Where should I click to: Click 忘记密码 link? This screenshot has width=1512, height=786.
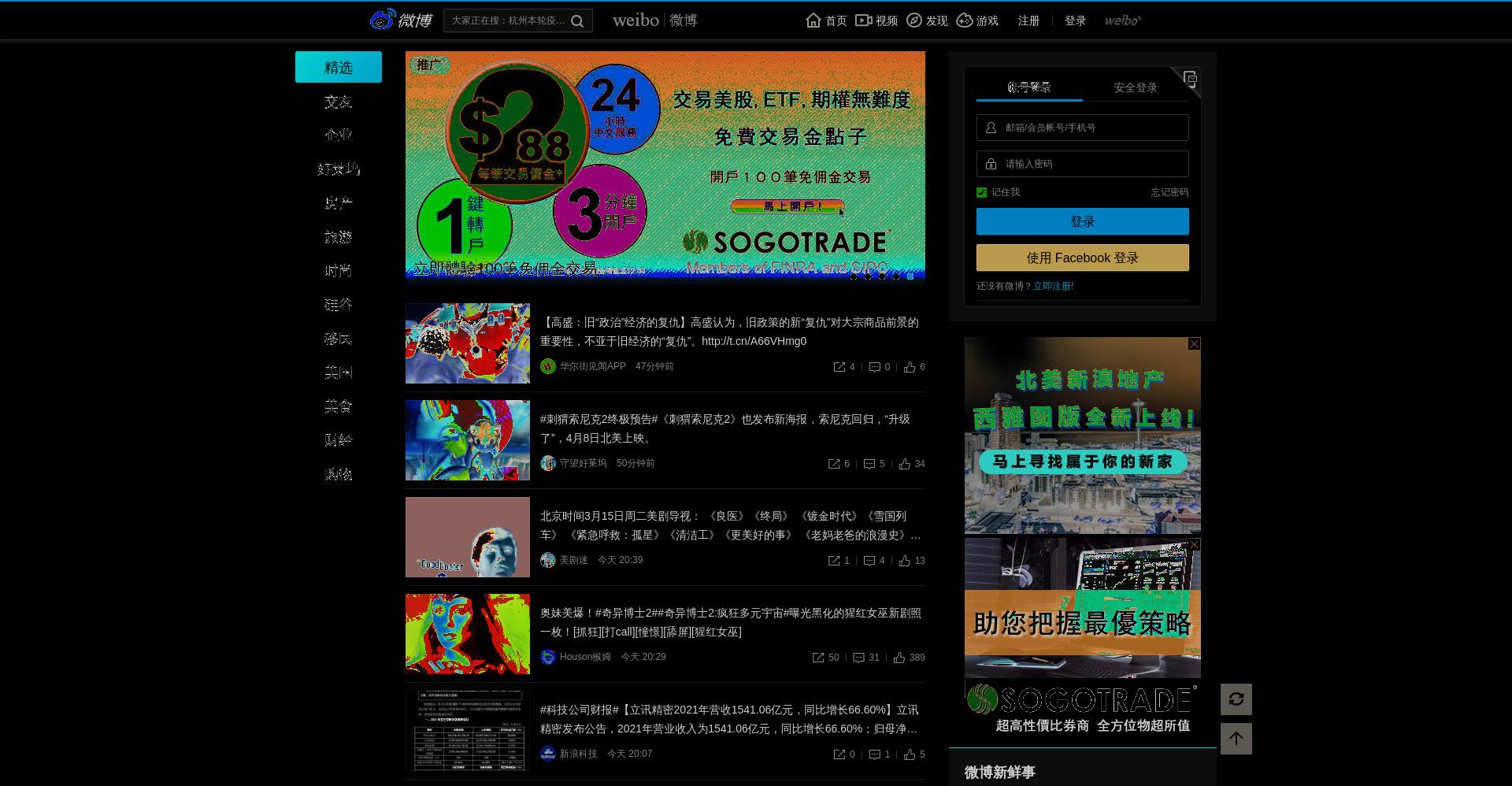tap(1169, 192)
